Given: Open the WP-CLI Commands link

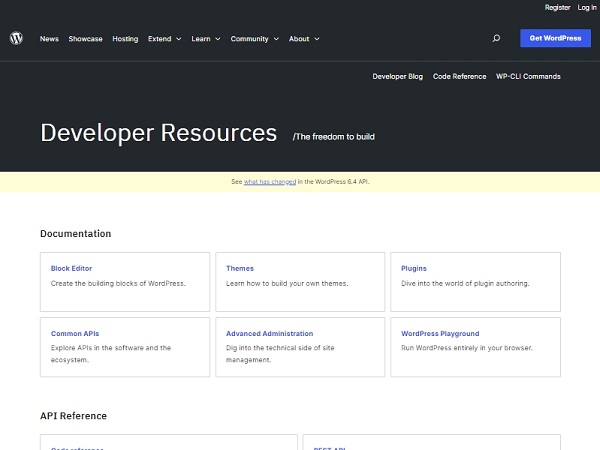Looking at the screenshot, I should pos(528,77).
